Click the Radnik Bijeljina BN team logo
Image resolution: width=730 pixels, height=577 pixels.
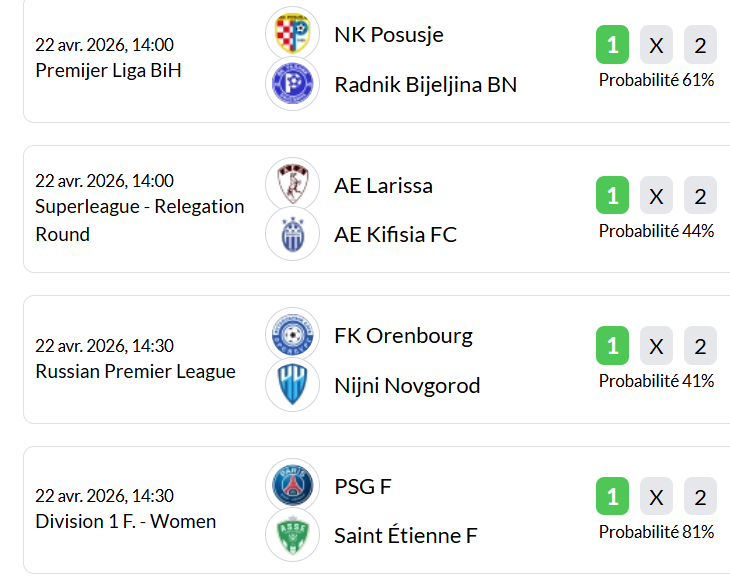pos(293,84)
